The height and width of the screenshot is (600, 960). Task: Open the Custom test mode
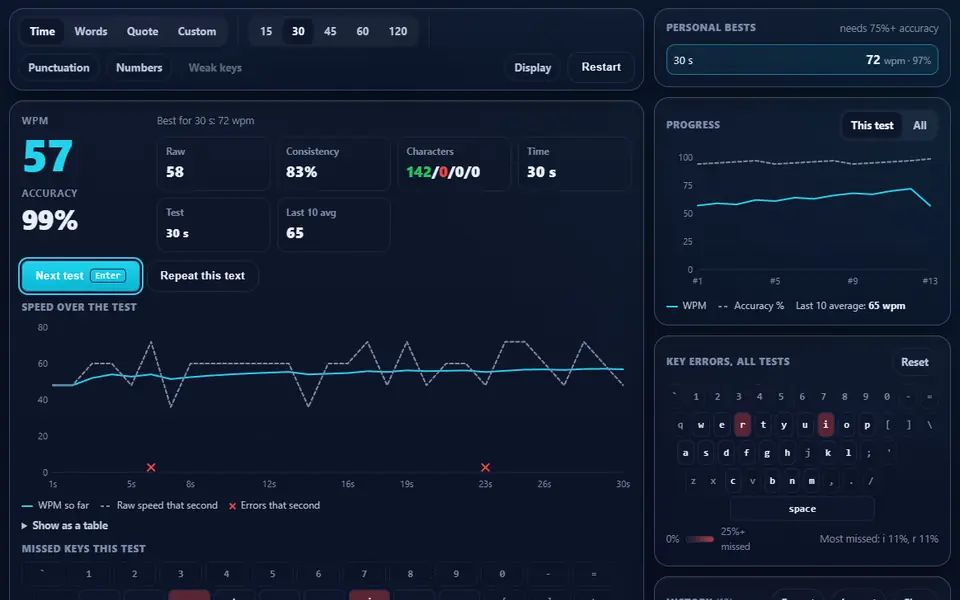(x=197, y=31)
